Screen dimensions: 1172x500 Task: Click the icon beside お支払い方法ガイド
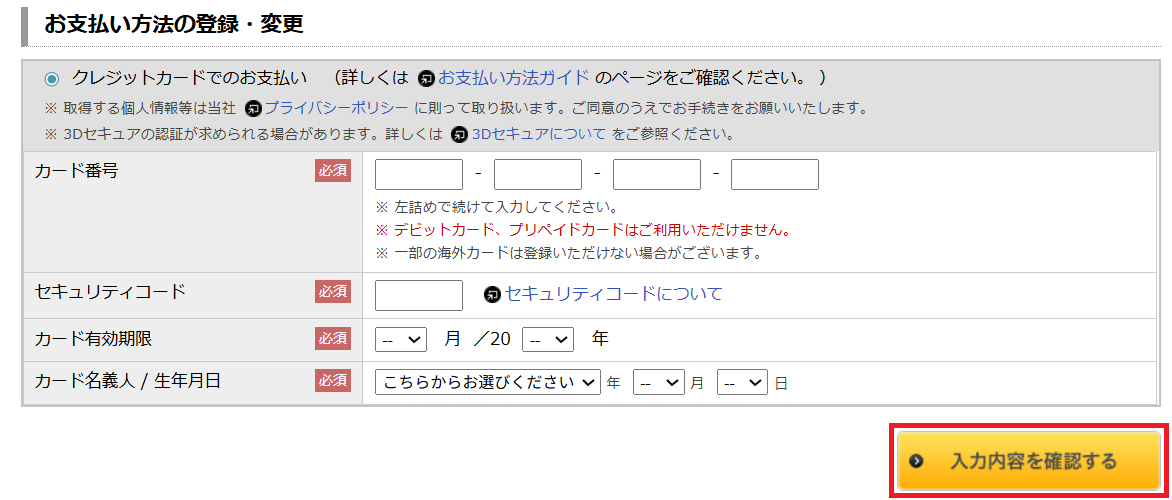pyautogui.click(x=427, y=78)
